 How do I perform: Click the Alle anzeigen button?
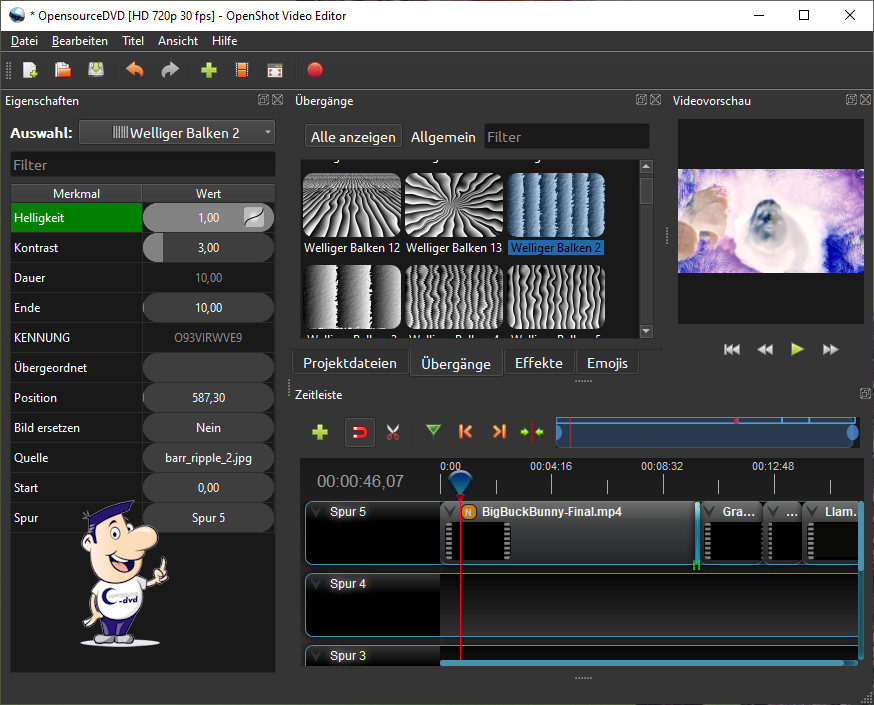click(353, 137)
